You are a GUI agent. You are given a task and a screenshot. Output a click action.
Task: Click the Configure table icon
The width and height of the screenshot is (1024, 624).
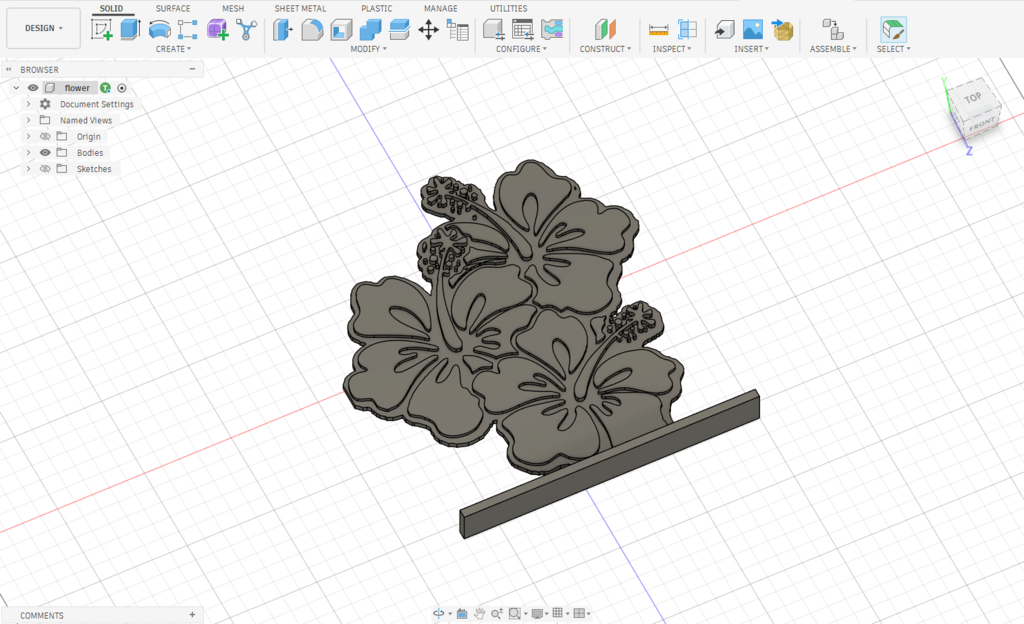522,29
